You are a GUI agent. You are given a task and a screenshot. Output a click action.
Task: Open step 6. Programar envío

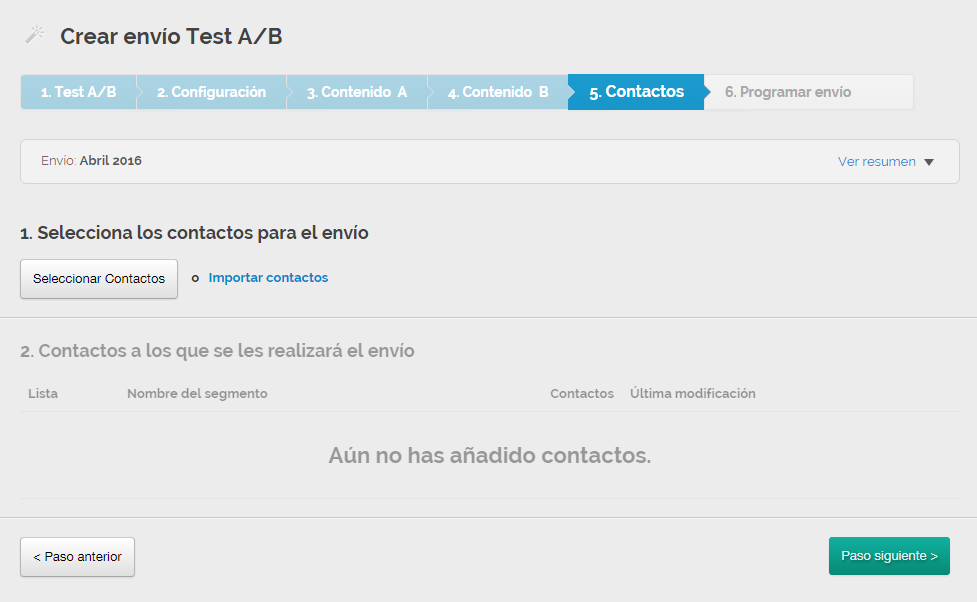(x=788, y=92)
